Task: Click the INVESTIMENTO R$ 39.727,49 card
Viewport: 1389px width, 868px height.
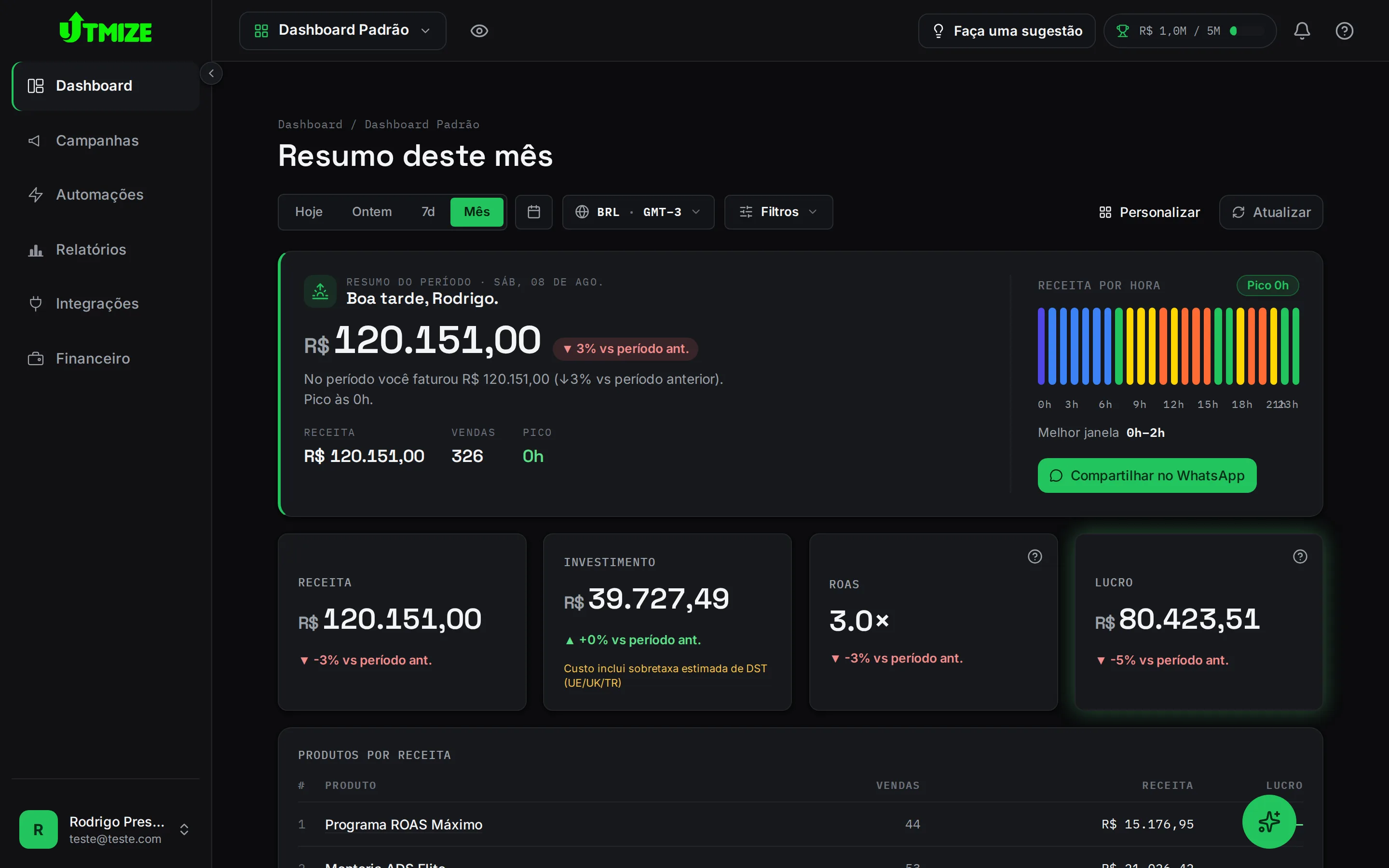Action: 667,622
